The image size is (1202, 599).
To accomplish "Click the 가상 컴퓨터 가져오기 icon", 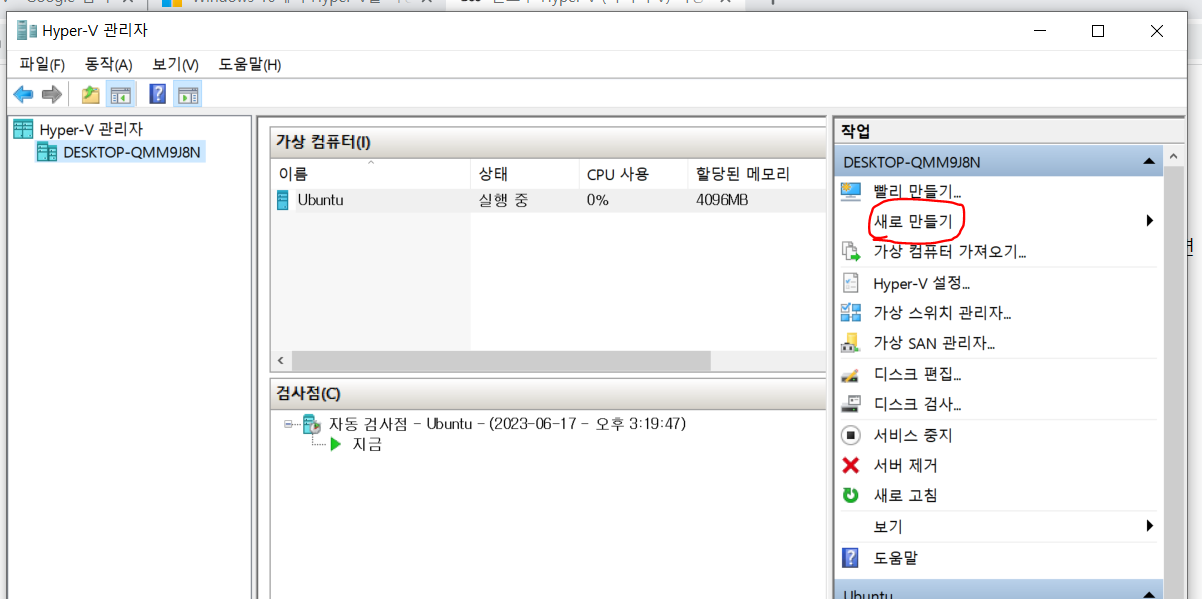I will 851,252.
